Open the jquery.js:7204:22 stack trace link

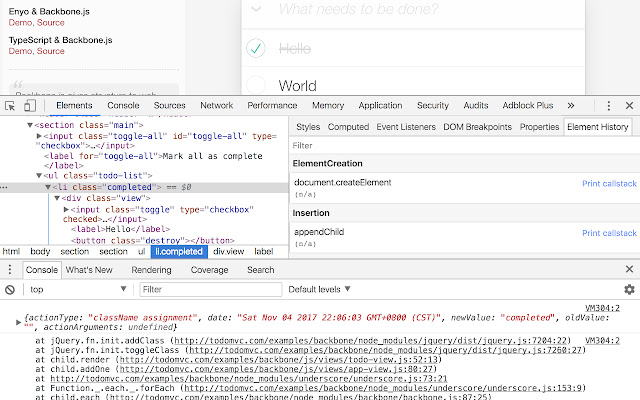click(x=371, y=340)
